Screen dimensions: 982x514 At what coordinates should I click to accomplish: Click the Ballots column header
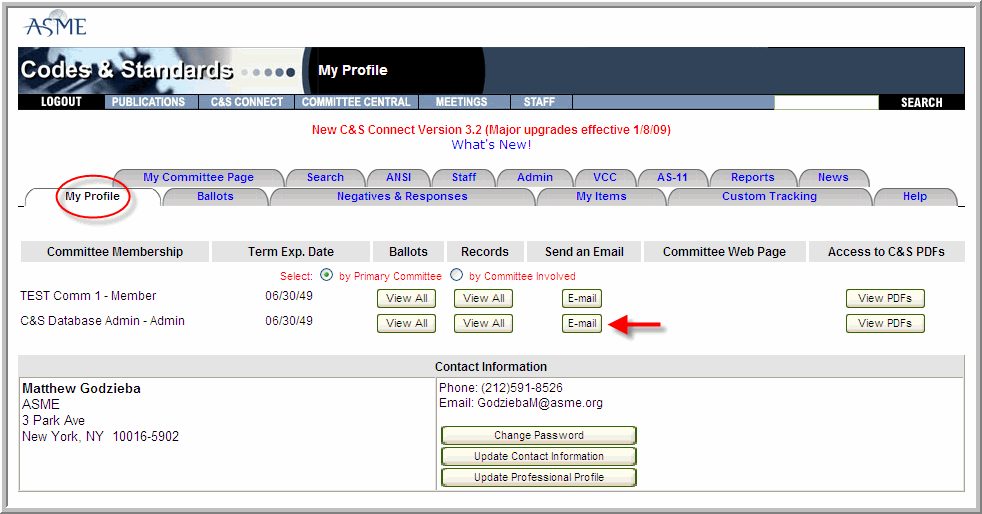(x=408, y=252)
